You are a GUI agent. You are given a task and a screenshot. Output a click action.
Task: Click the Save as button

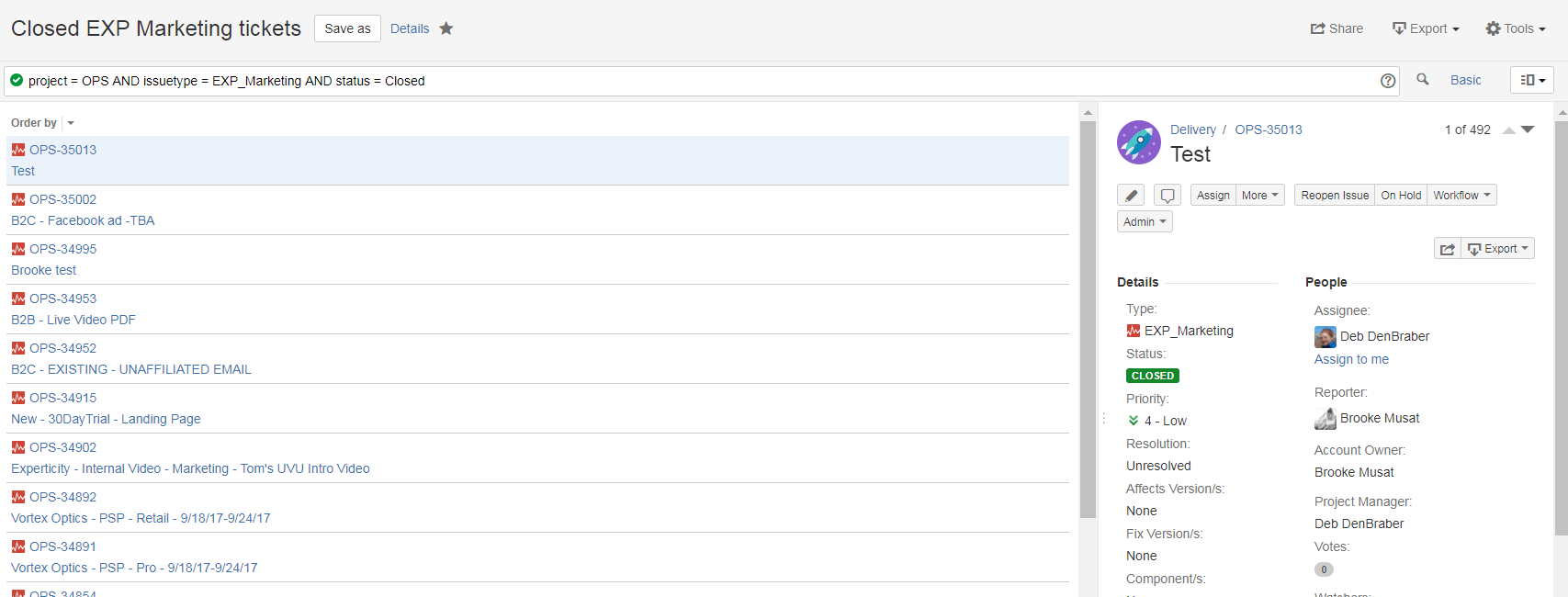tap(346, 28)
